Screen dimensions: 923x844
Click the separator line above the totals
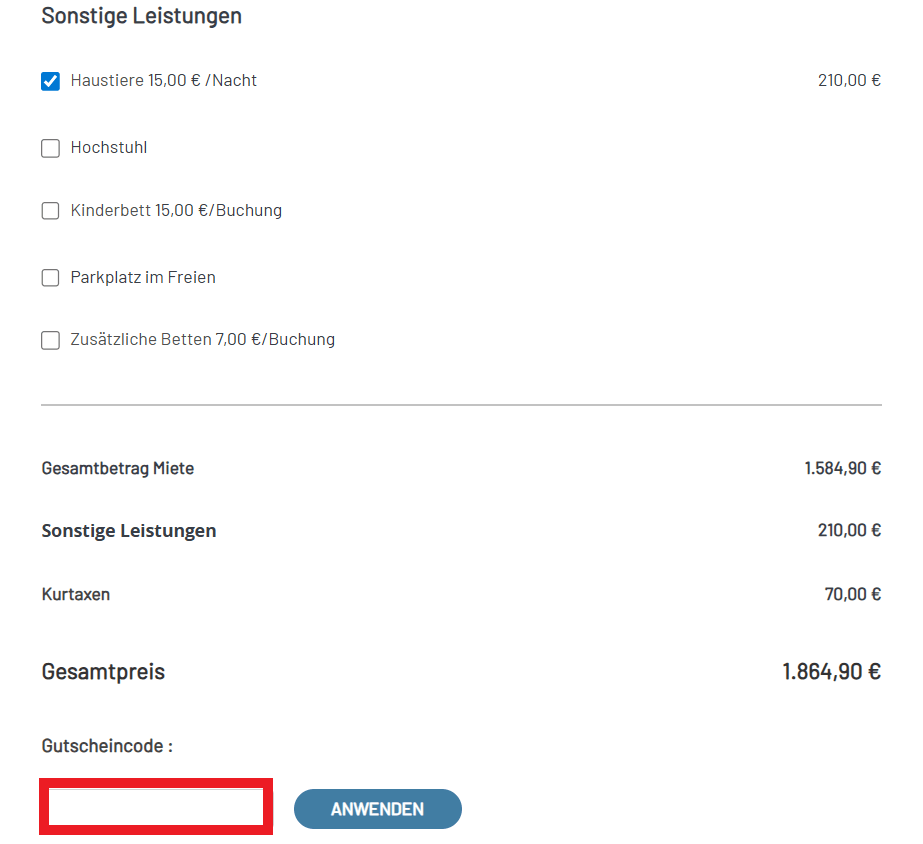[460, 405]
